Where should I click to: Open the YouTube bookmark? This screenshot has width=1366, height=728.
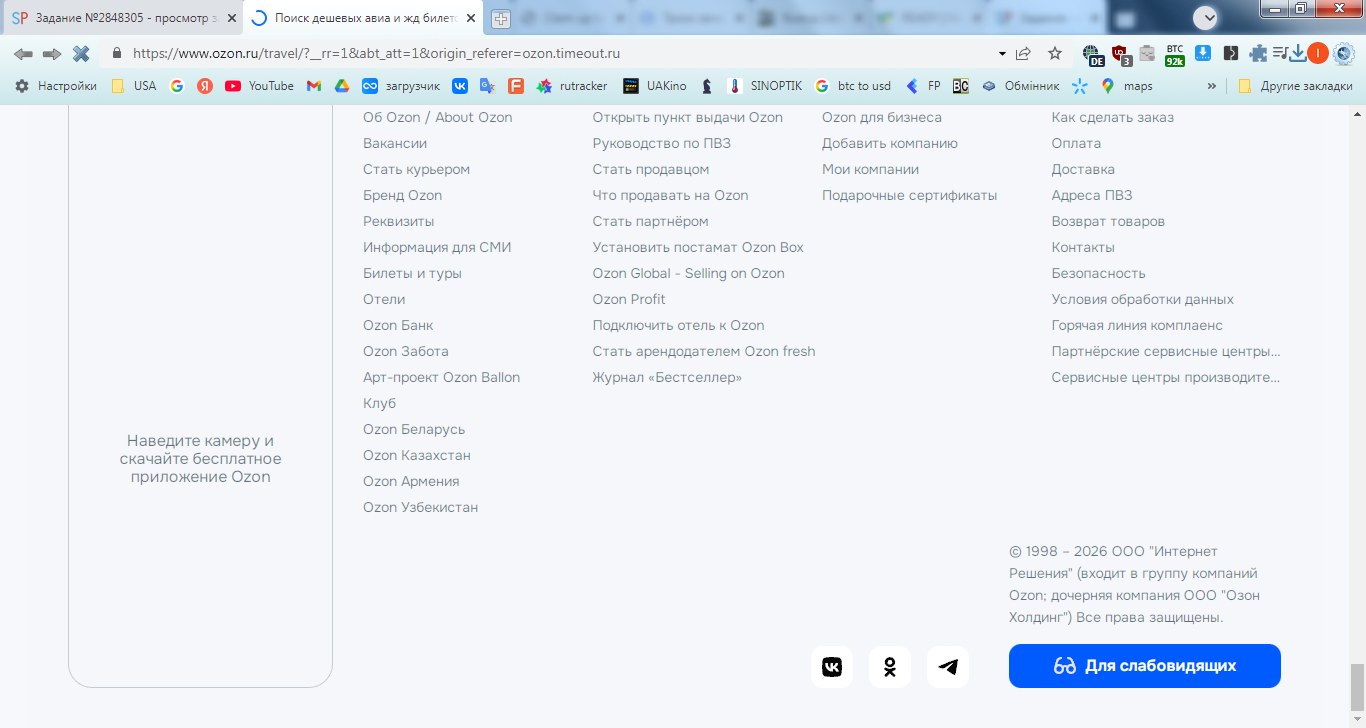(260, 86)
